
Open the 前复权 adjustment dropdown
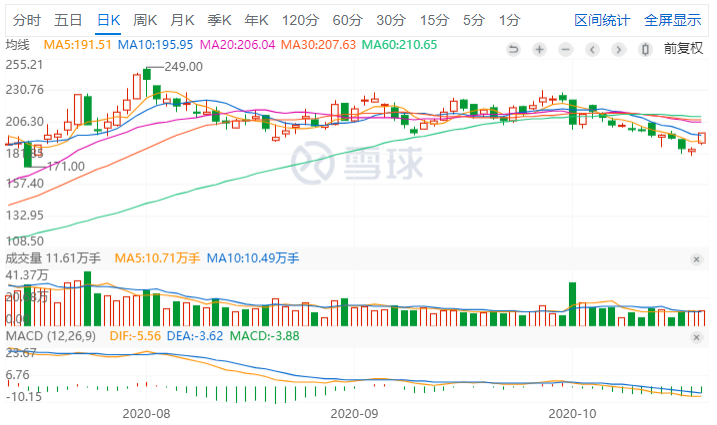click(x=683, y=48)
